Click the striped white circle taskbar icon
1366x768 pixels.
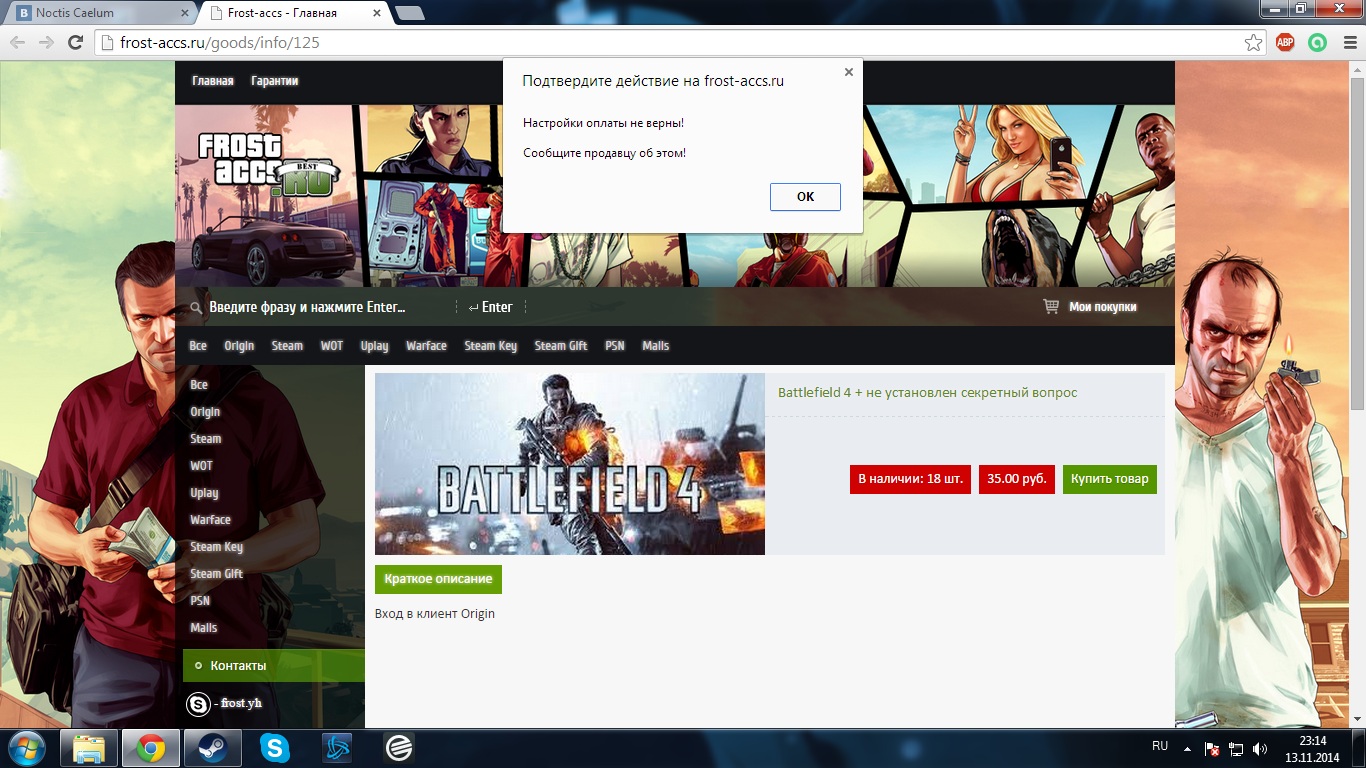coord(399,748)
